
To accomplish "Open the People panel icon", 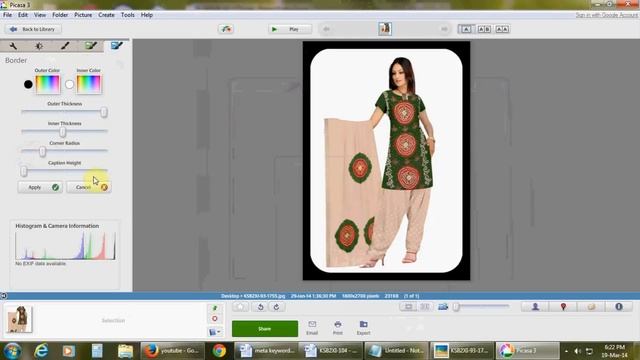I will pyautogui.click(x=535, y=307).
